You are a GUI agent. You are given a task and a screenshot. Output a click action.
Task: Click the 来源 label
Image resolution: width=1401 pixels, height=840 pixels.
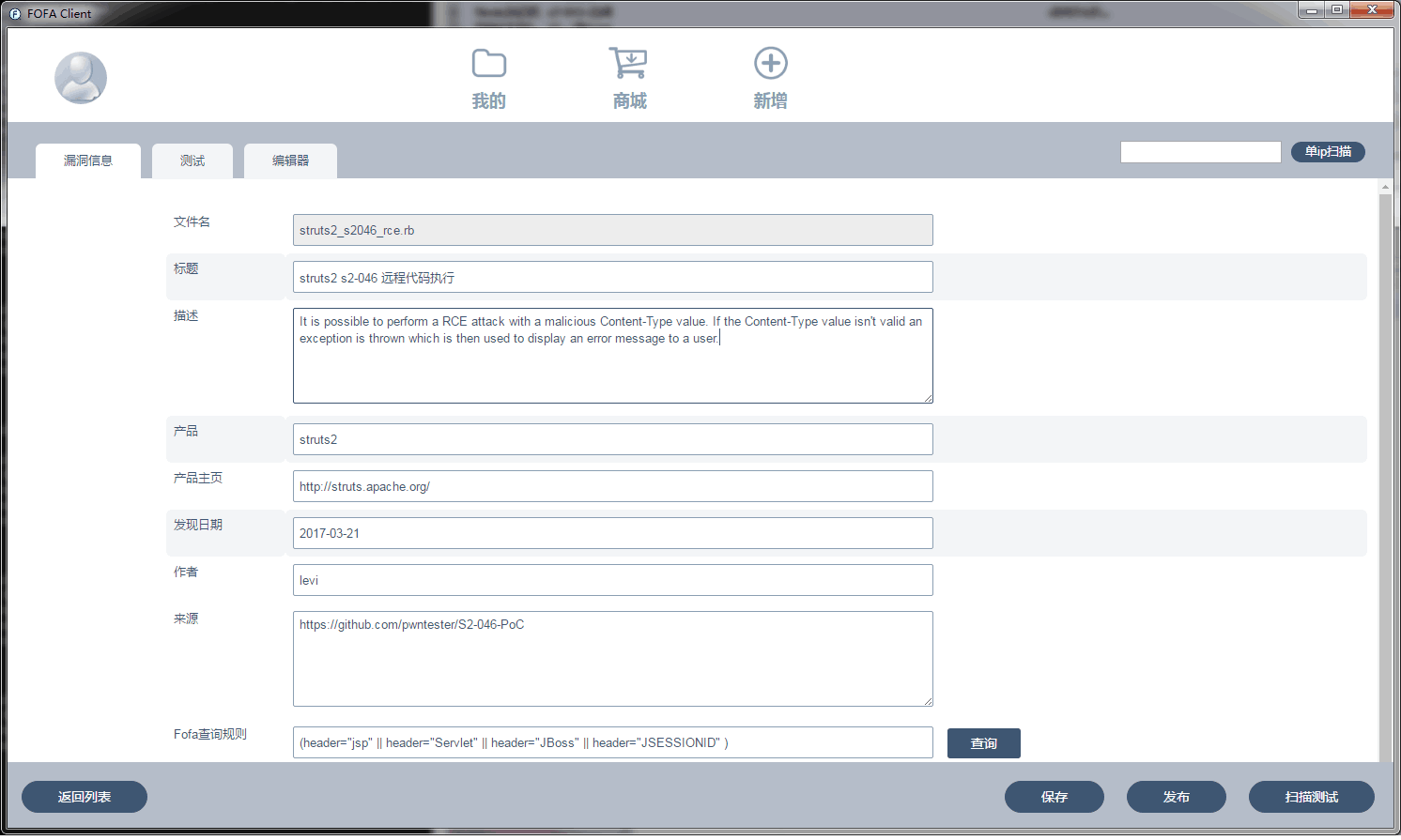coord(186,619)
